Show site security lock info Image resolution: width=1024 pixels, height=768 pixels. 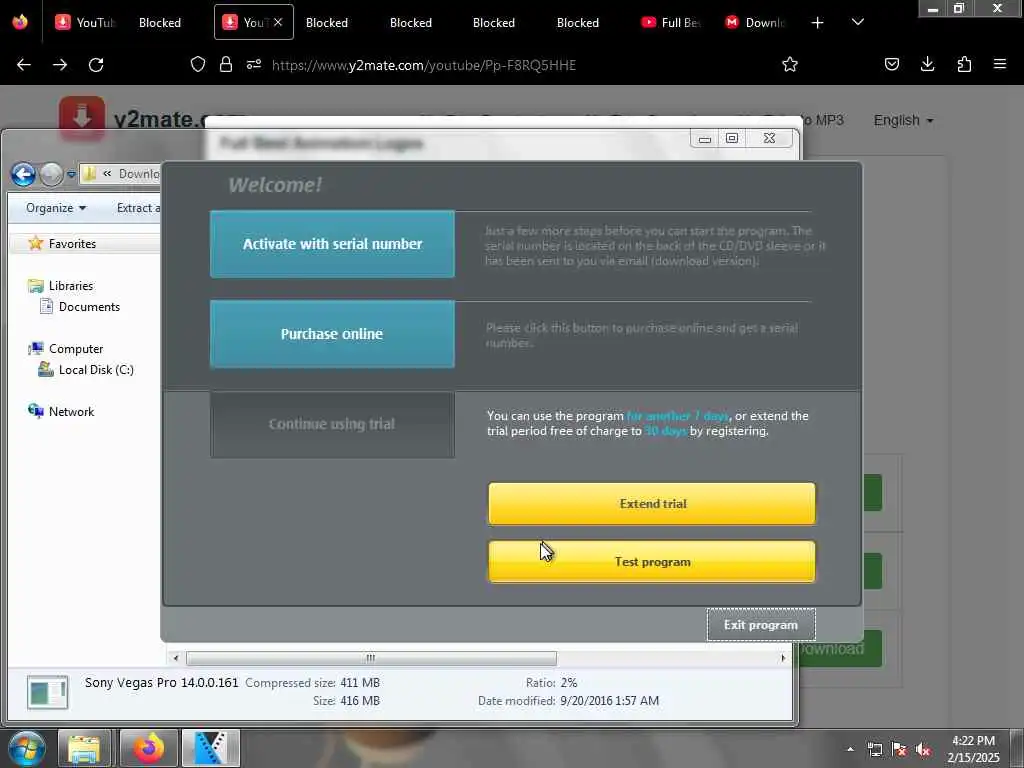226,64
